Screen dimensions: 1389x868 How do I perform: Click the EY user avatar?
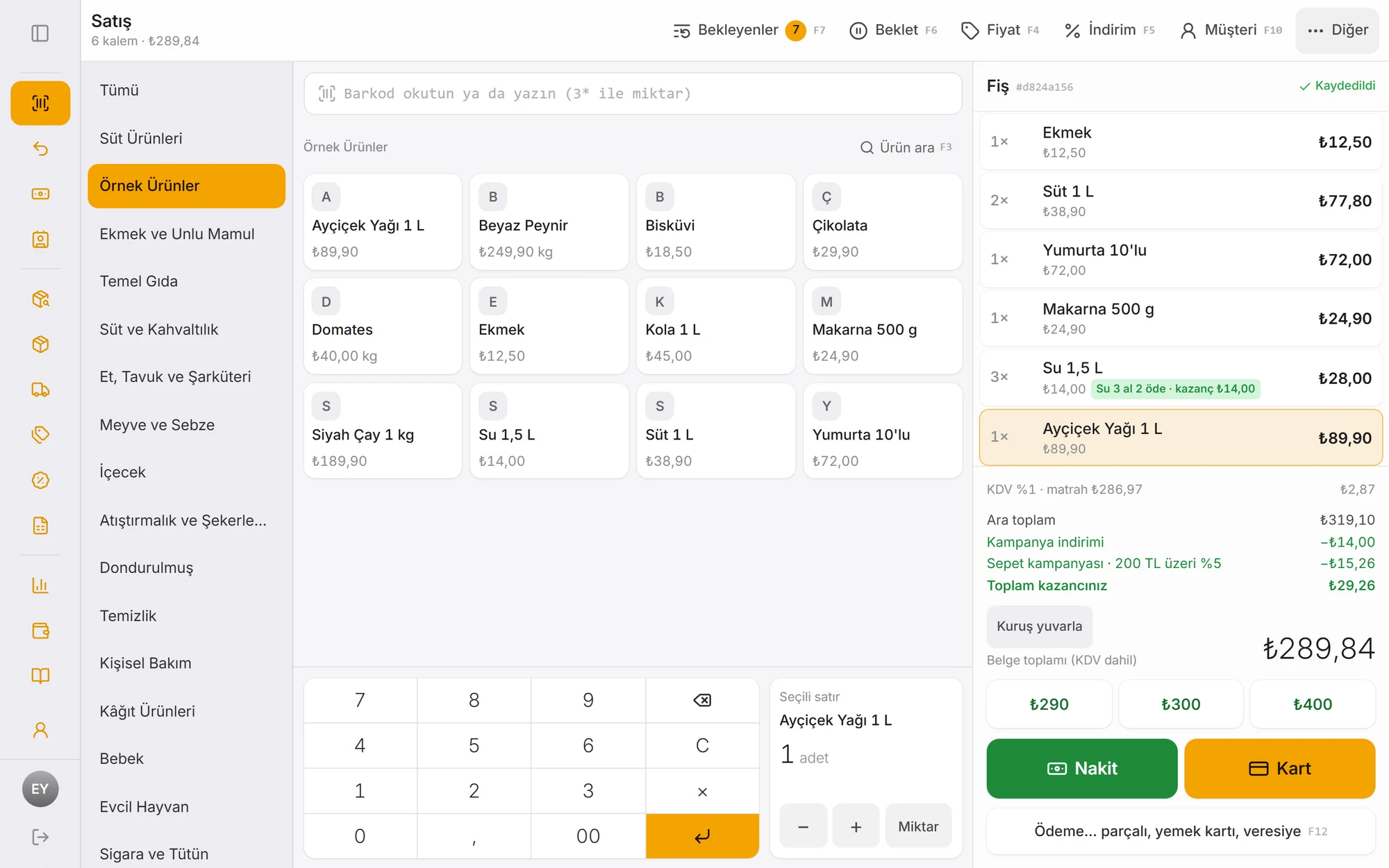40,789
